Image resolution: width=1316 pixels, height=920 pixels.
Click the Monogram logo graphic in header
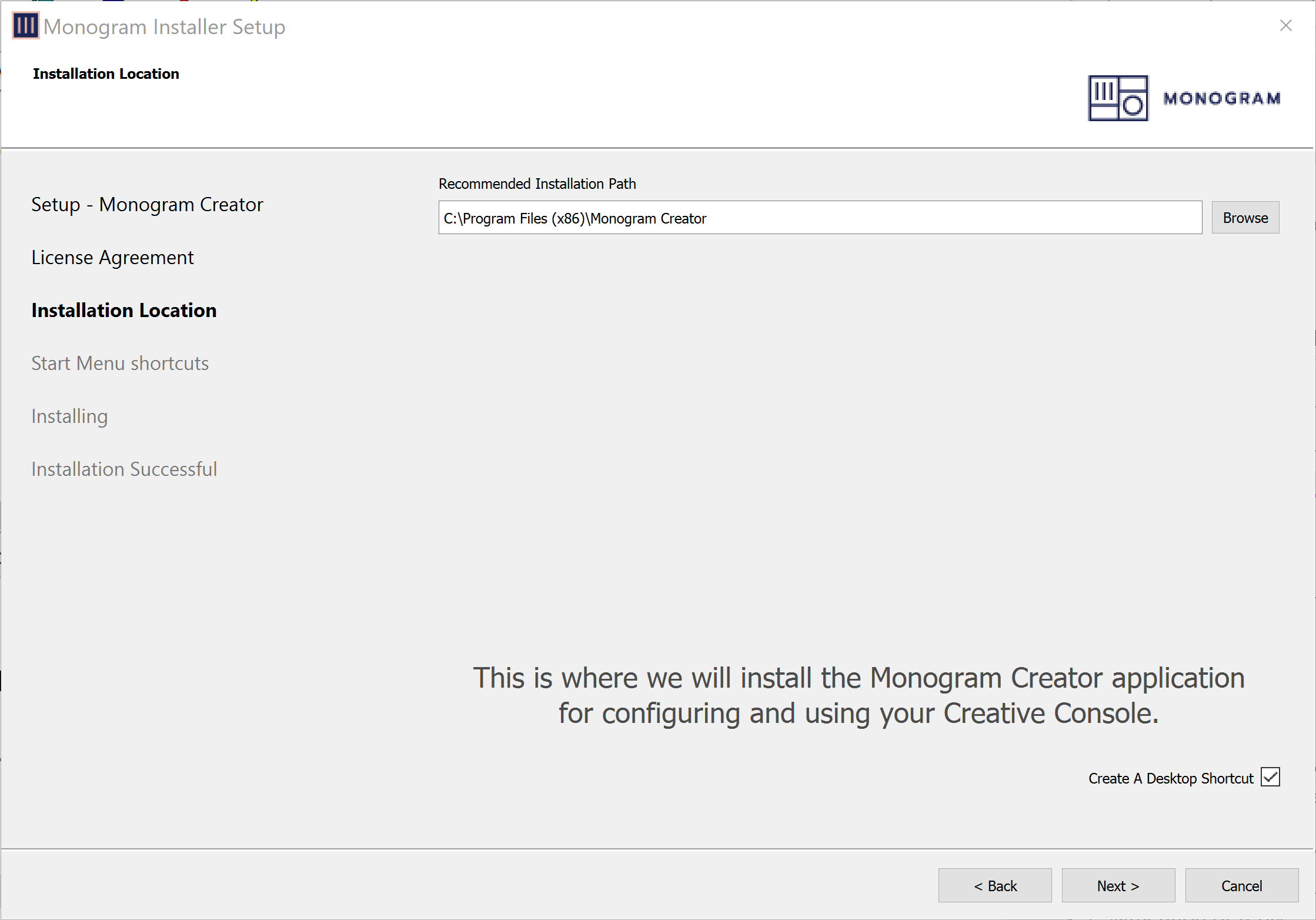[x=1117, y=98]
